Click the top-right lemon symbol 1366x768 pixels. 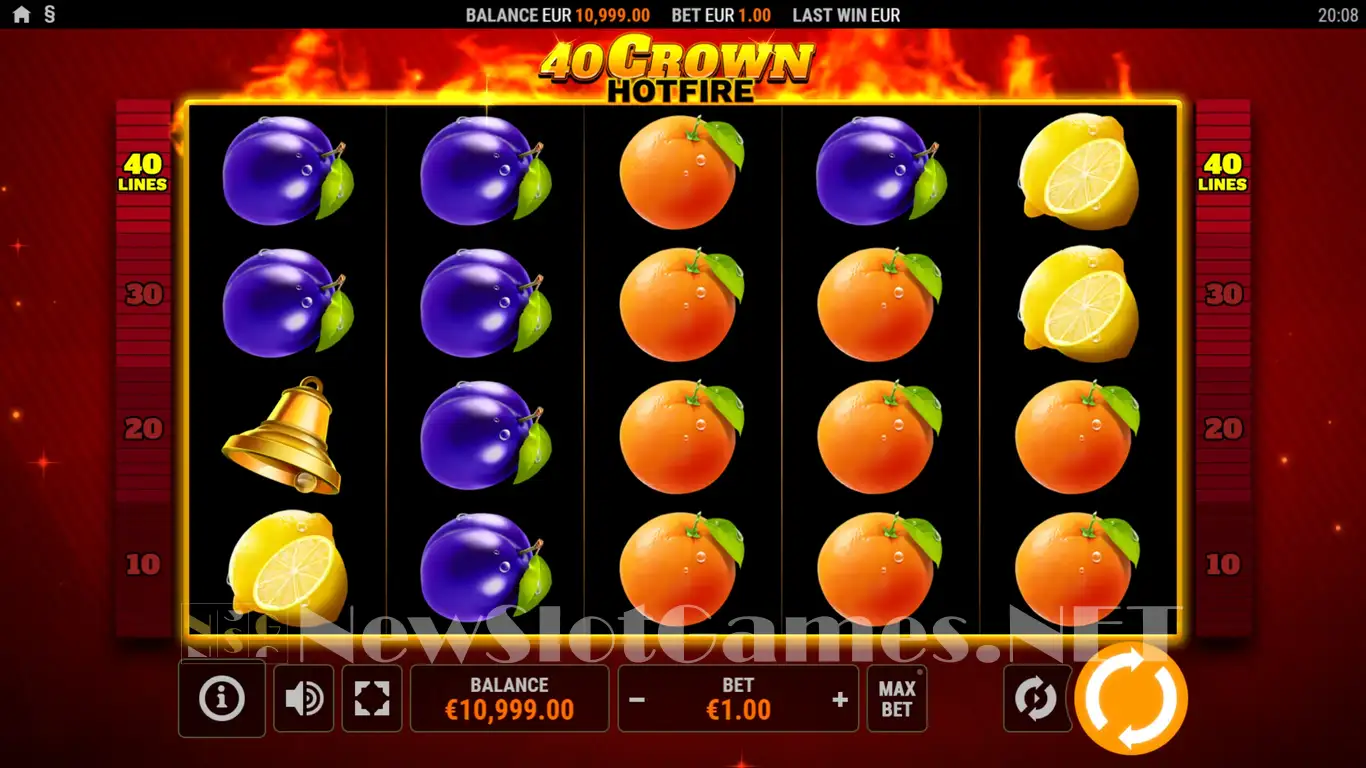pos(1079,172)
